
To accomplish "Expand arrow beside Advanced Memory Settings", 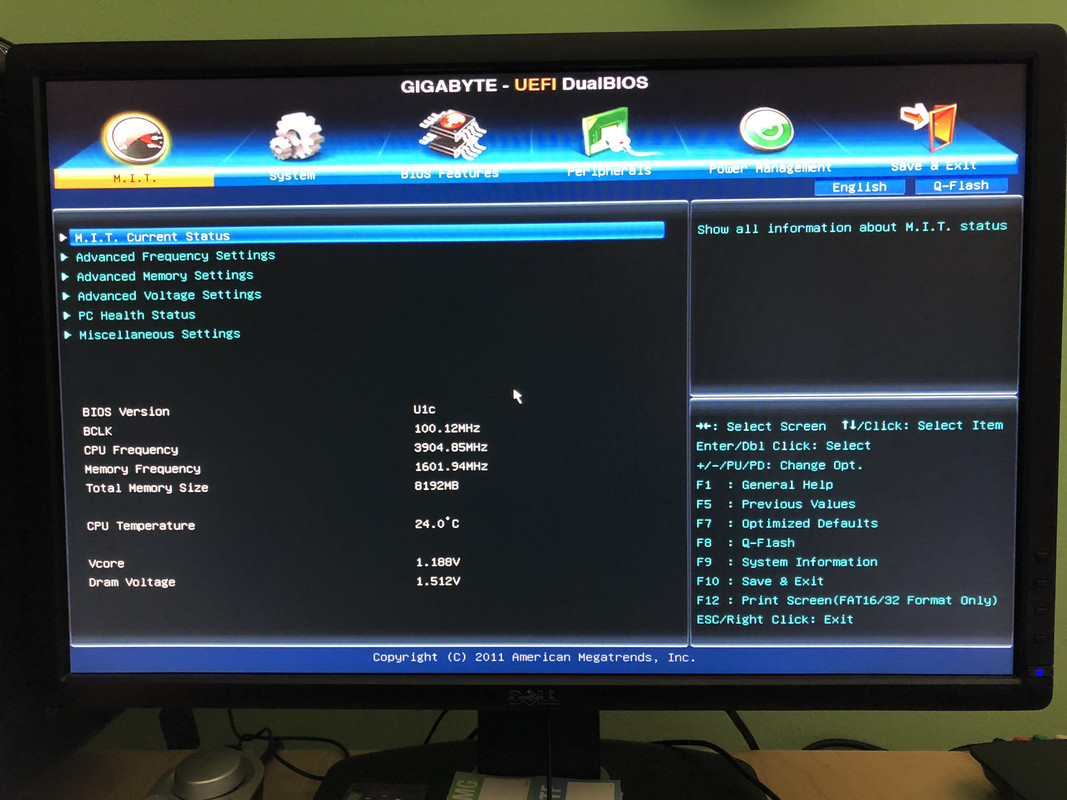I will pos(65,277).
